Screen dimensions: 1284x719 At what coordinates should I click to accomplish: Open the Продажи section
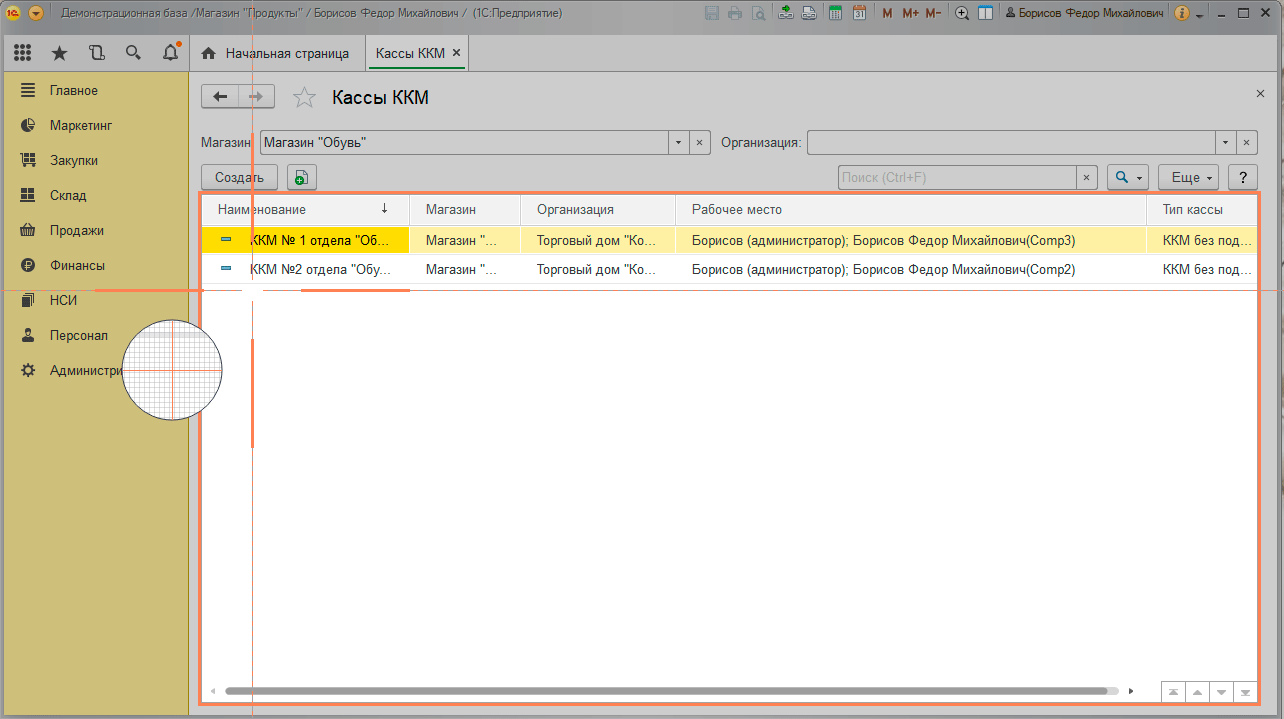tap(77, 230)
